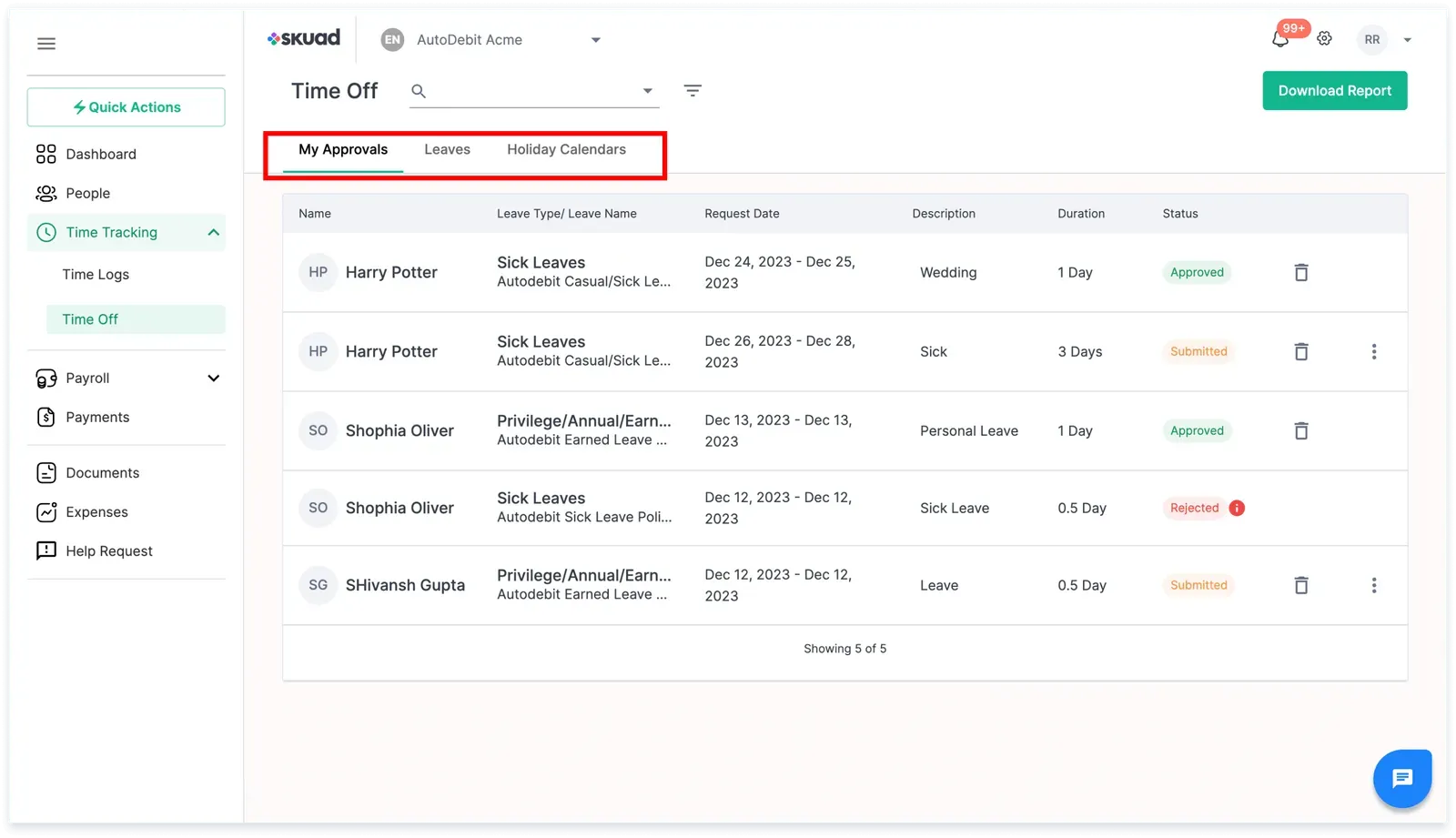Click 'Dec 13, 2023 - Dec 13, 2023' date

[x=779, y=430]
